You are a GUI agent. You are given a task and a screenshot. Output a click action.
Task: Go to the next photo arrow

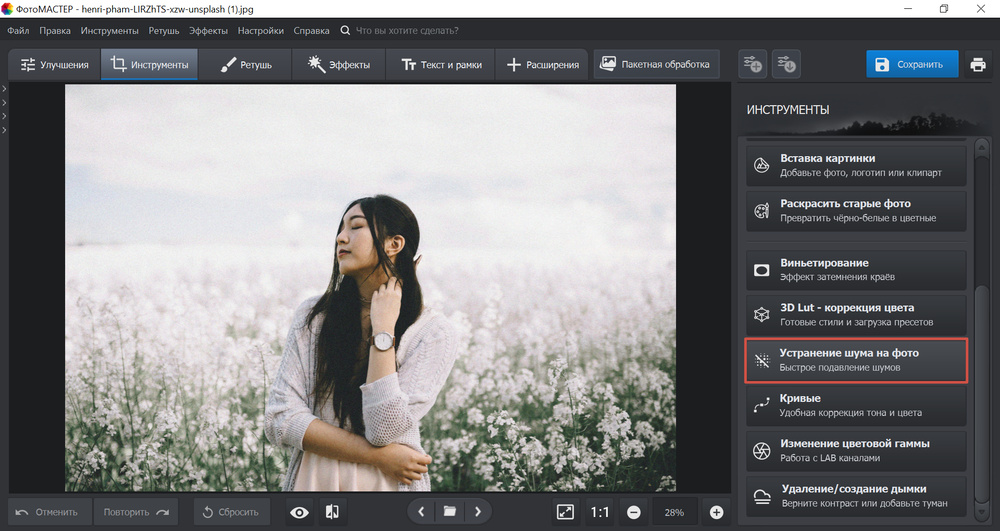tap(478, 512)
